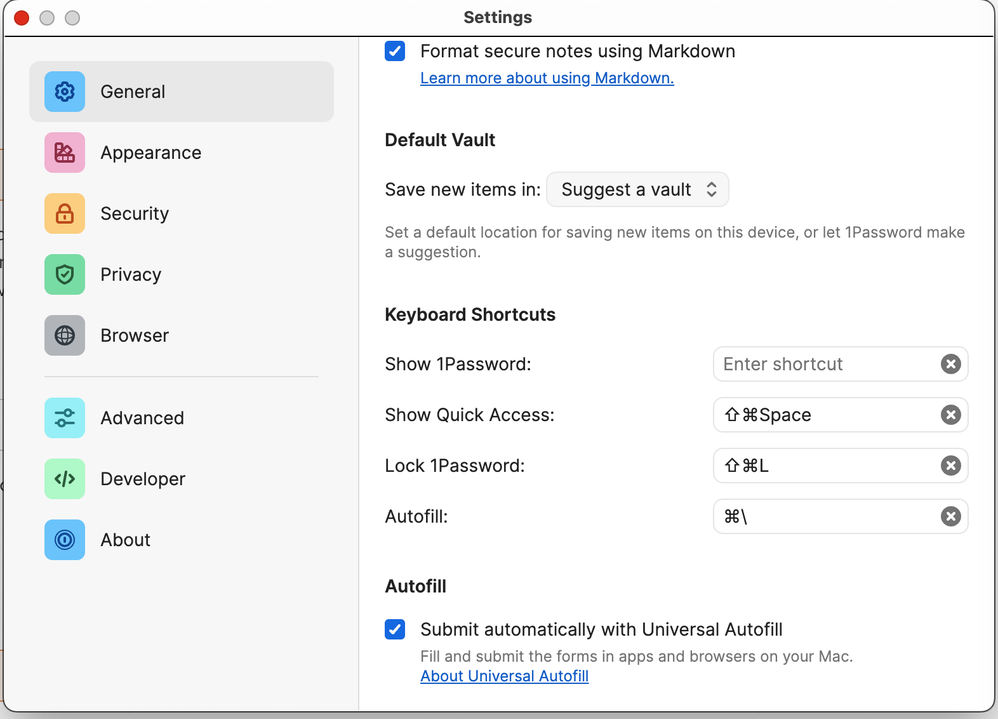Click the Show 1Password shortcut input field
Viewport: 998px width, 719px height.
pyautogui.click(x=825, y=364)
